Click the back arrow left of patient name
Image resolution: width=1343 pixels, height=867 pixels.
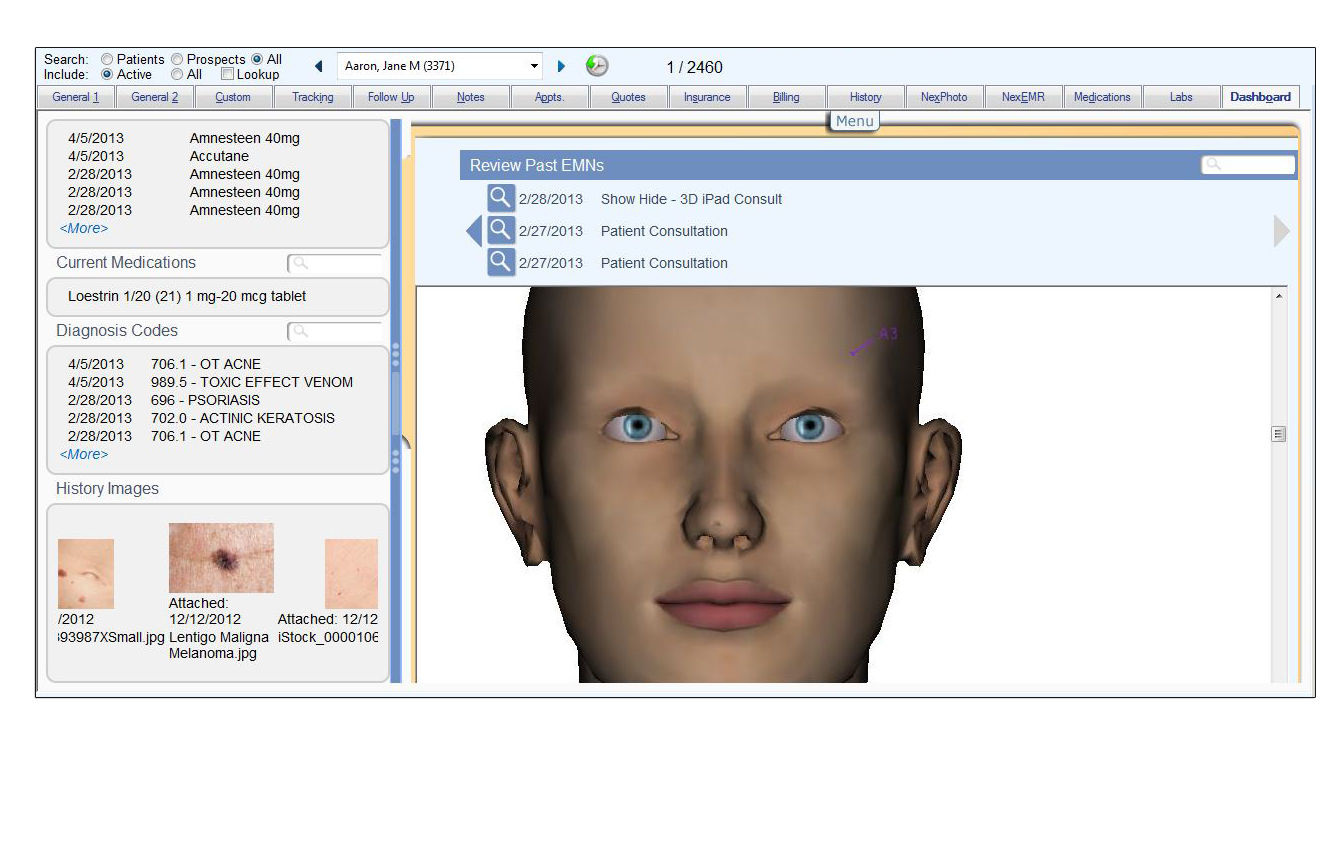(318, 65)
